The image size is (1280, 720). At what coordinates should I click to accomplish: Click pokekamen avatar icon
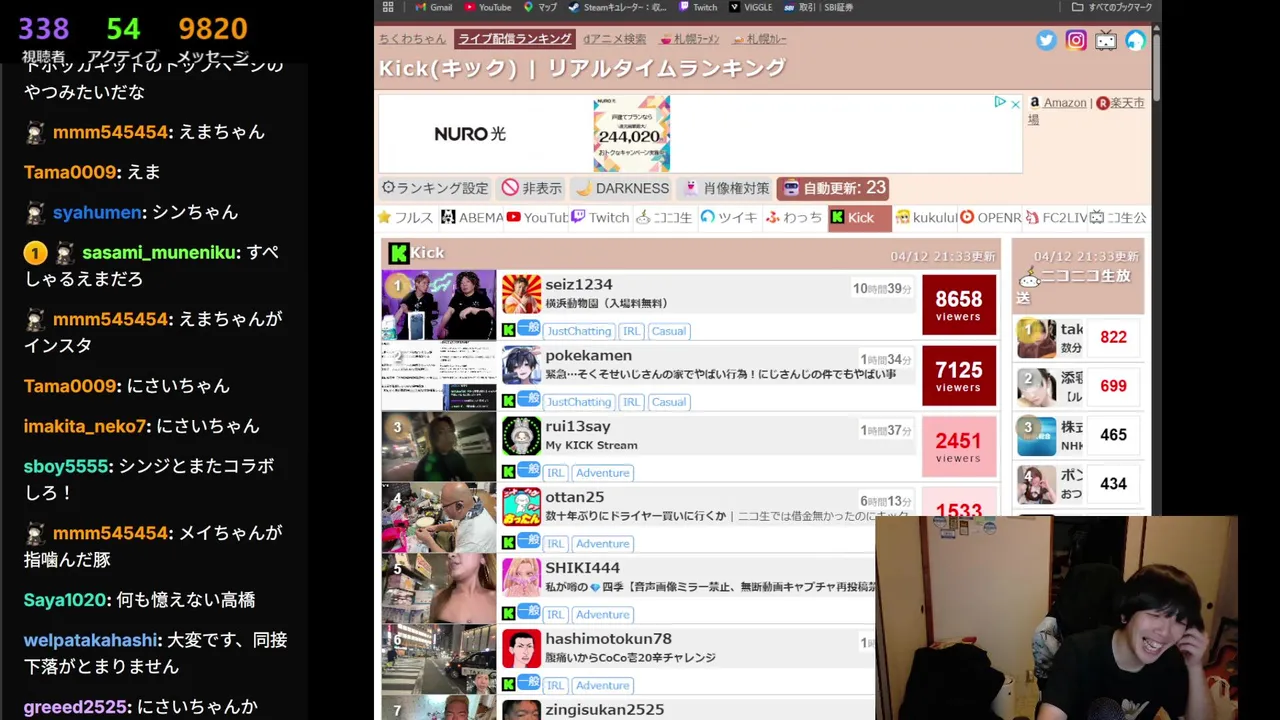click(521, 365)
